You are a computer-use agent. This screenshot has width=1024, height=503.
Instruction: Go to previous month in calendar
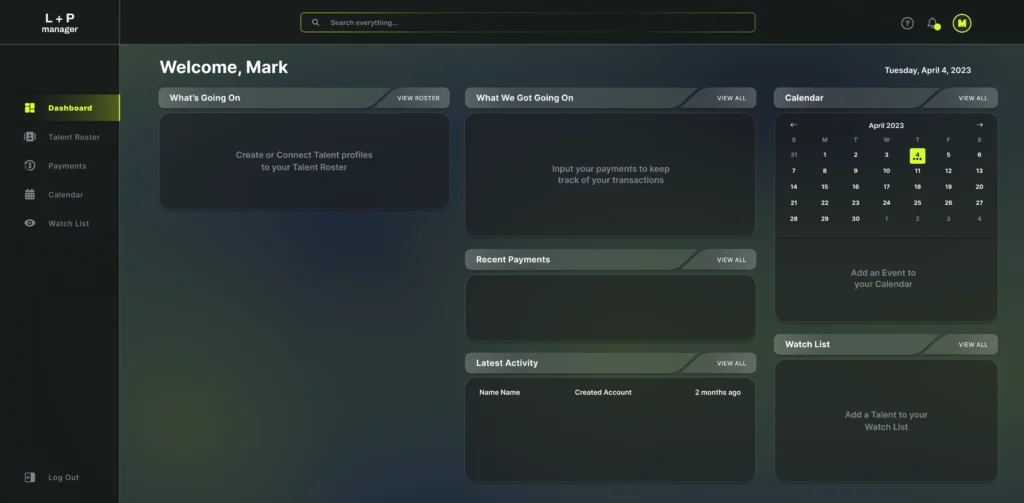click(x=793, y=125)
